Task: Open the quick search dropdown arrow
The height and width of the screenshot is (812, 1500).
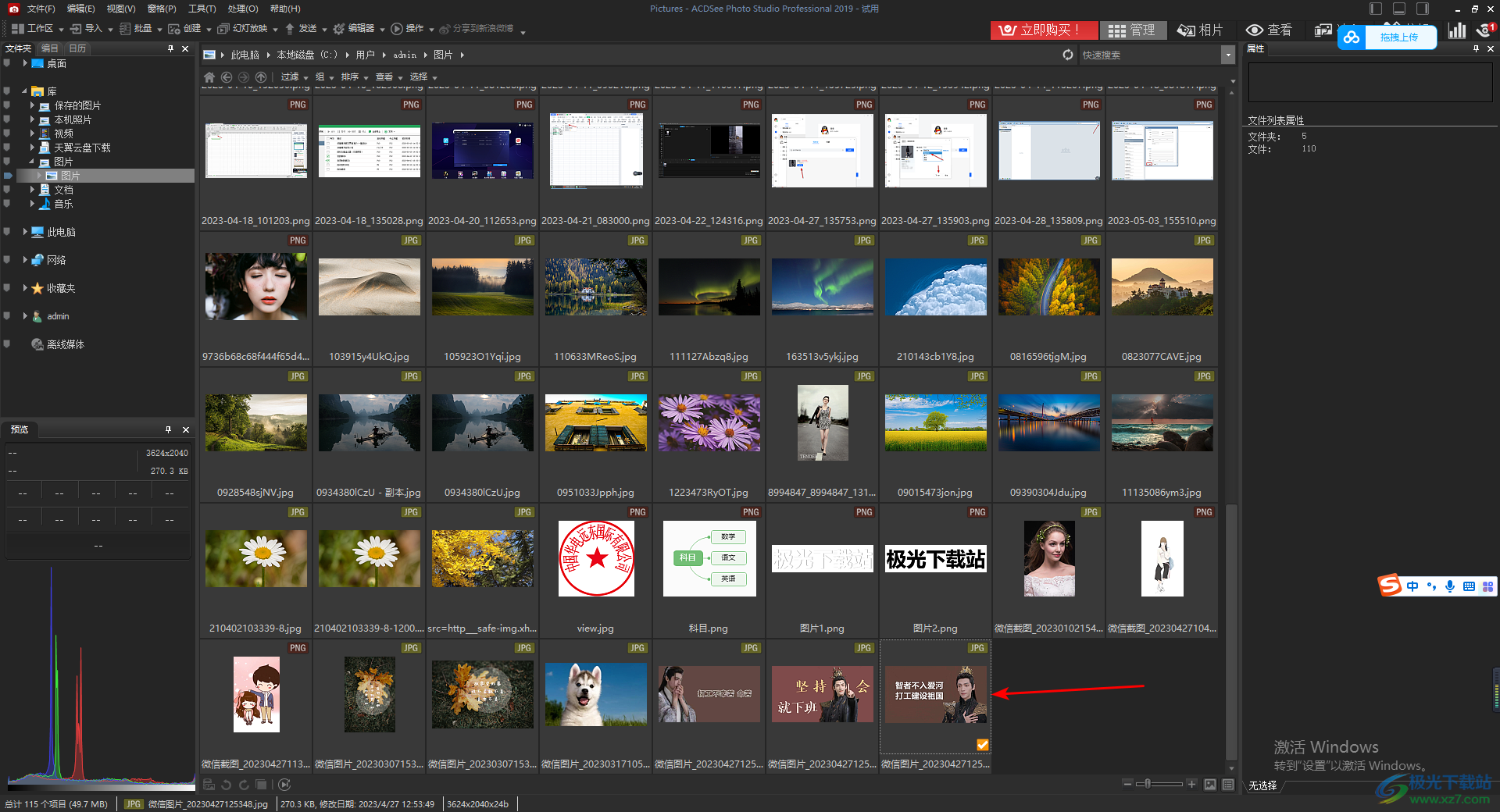Action: (x=1228, y=55)
